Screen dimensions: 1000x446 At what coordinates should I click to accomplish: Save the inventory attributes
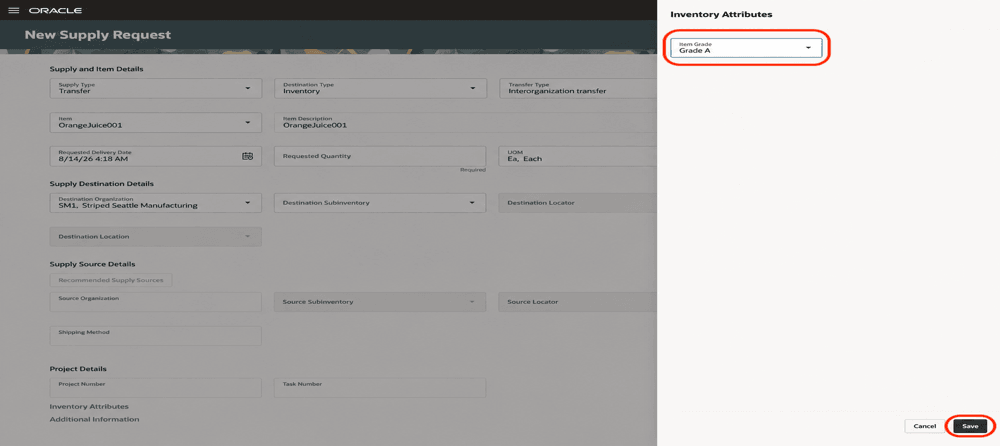[970, 426]
